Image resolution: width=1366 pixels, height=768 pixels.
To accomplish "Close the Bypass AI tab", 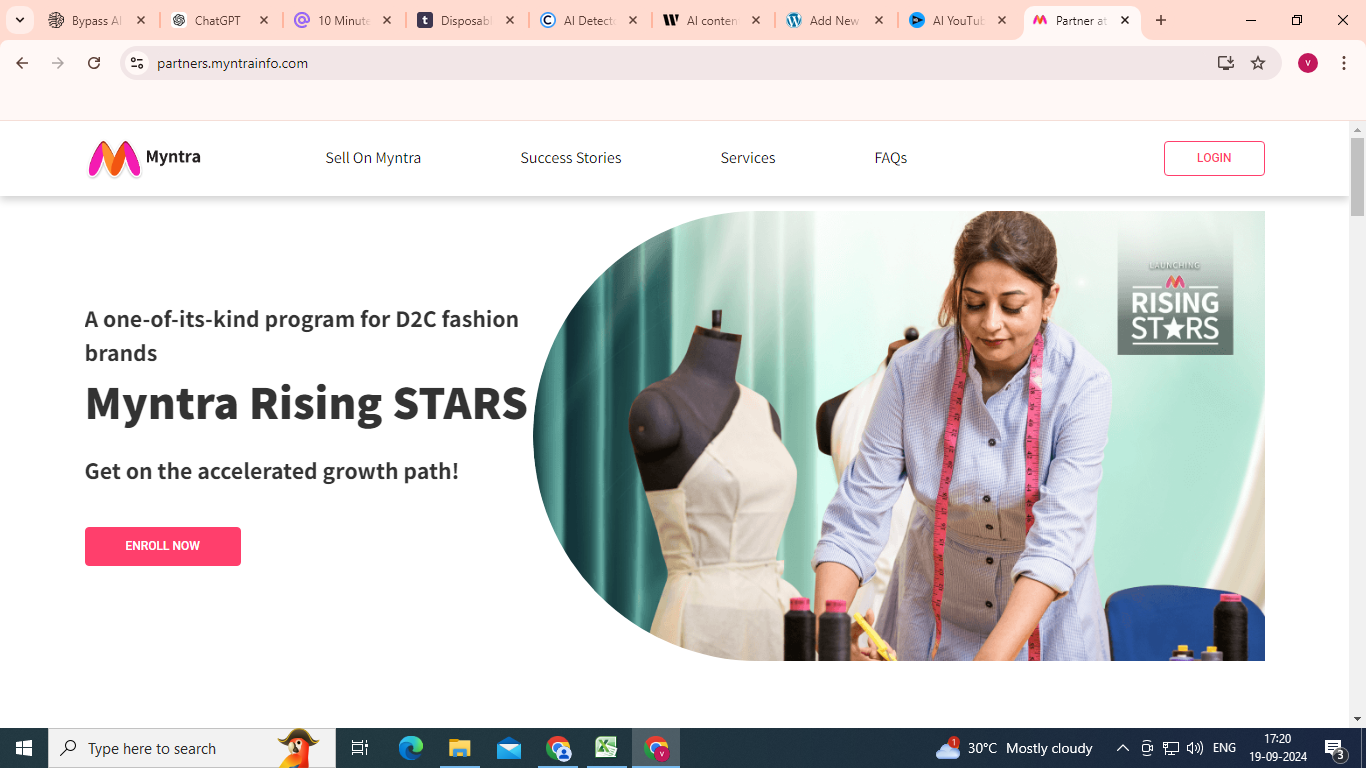I will pyautogui.click(x=141, y=20).
